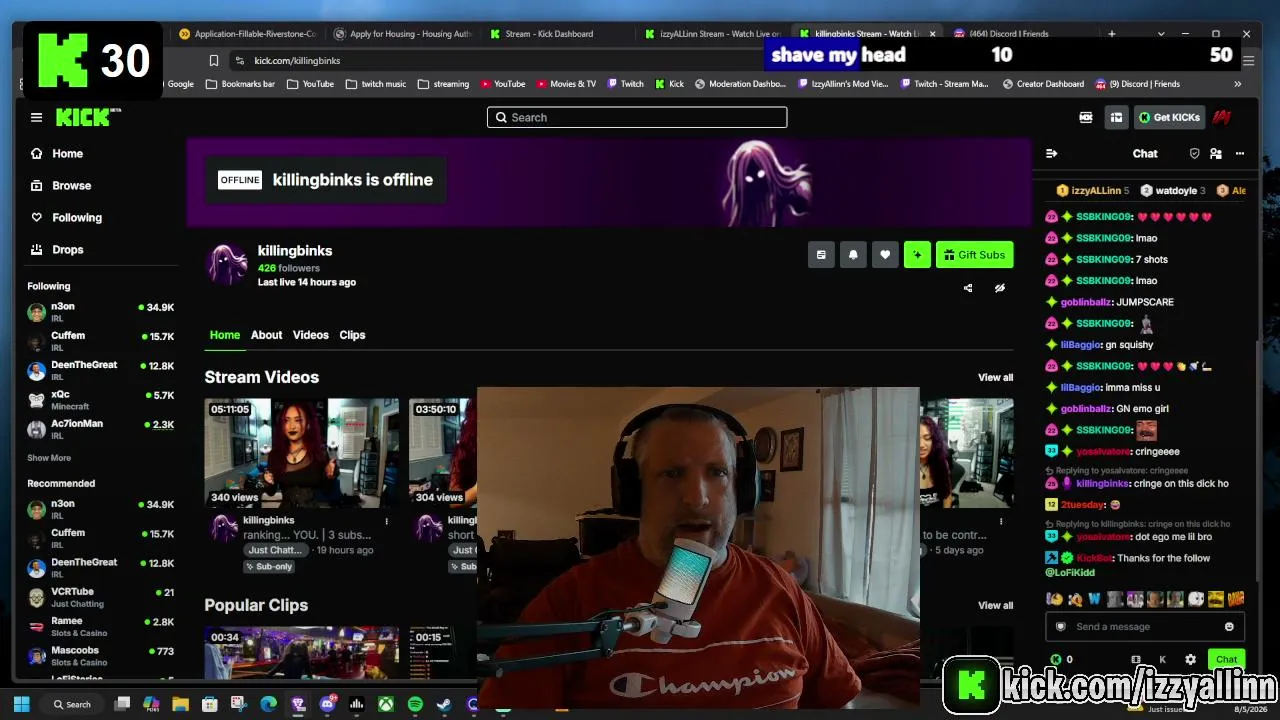Click the Gift Subs button
This screenshot has height=720, width=1280.
975,255
